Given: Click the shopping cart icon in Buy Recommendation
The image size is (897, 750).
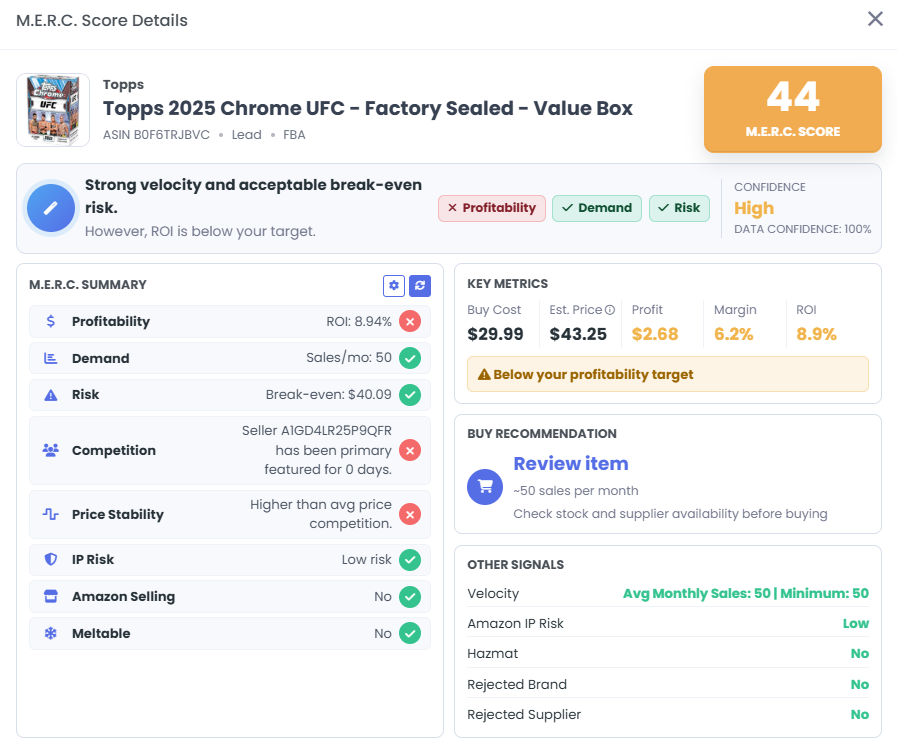Looking at the screenshot, I should pos(485,487).
